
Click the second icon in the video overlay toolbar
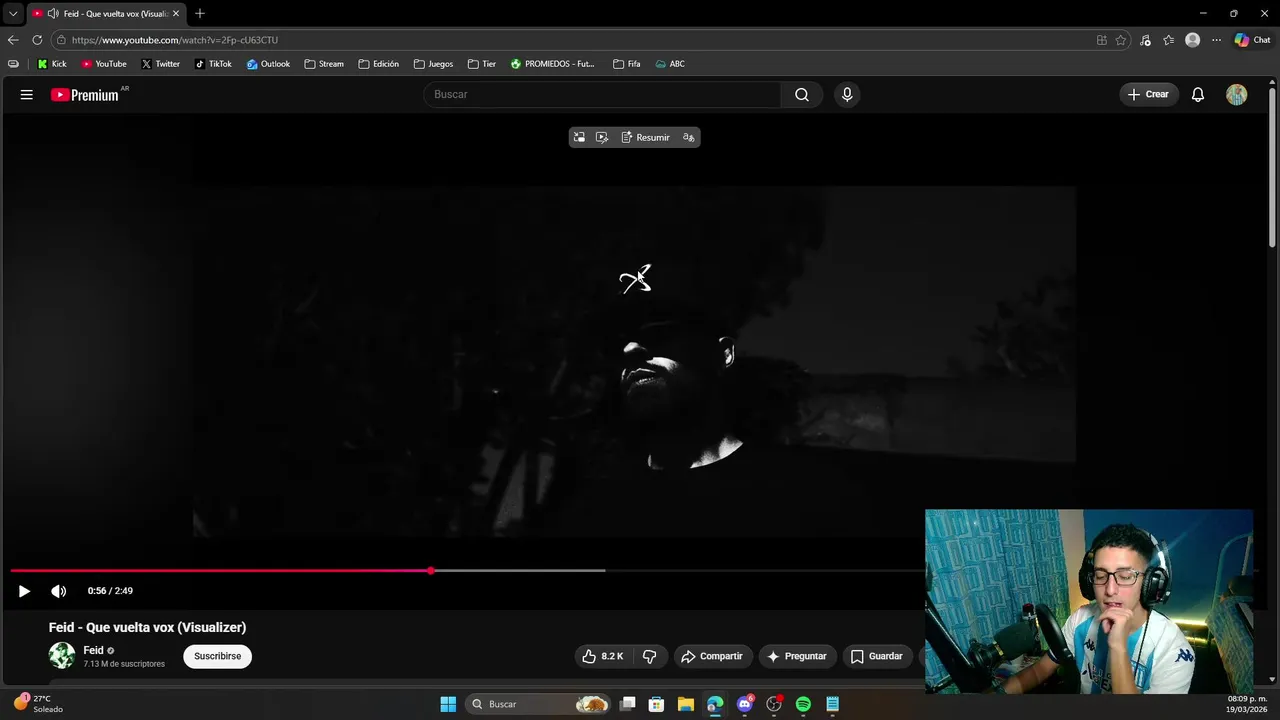pyautogui.click(x=601, y=137)
